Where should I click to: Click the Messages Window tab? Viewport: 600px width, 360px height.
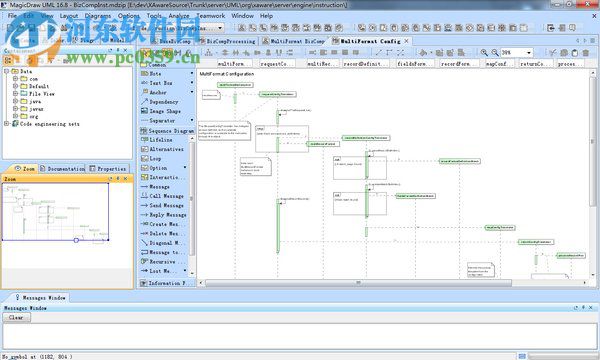point(40,297)
